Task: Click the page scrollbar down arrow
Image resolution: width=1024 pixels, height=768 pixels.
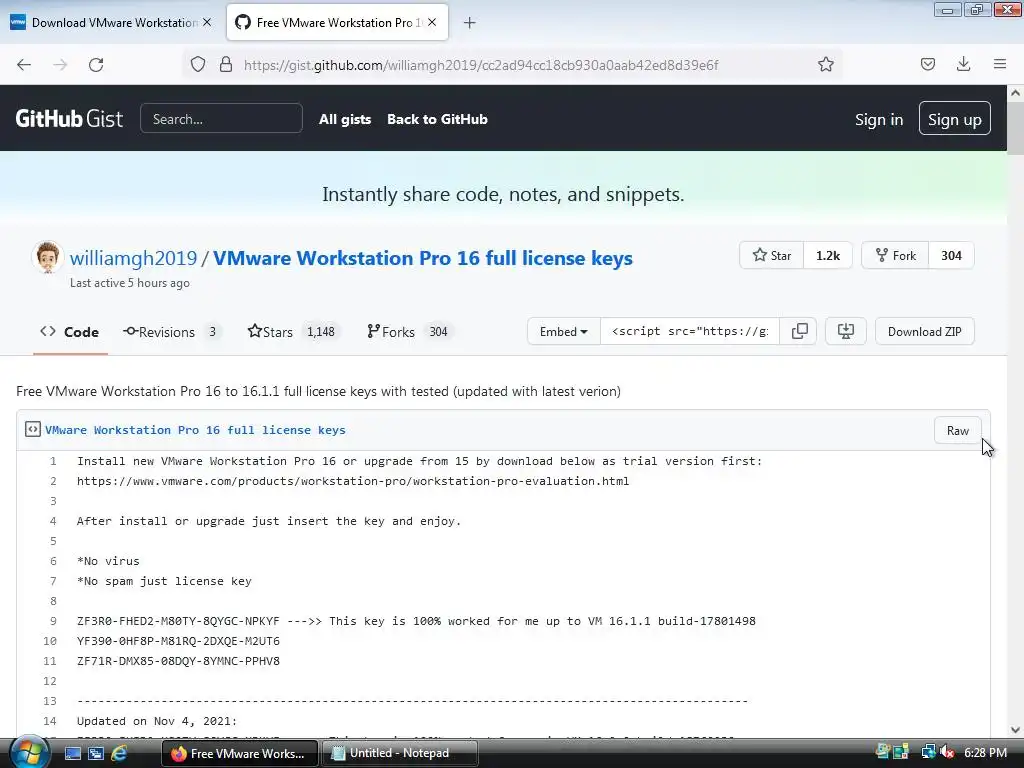Action: (1015, 729)
